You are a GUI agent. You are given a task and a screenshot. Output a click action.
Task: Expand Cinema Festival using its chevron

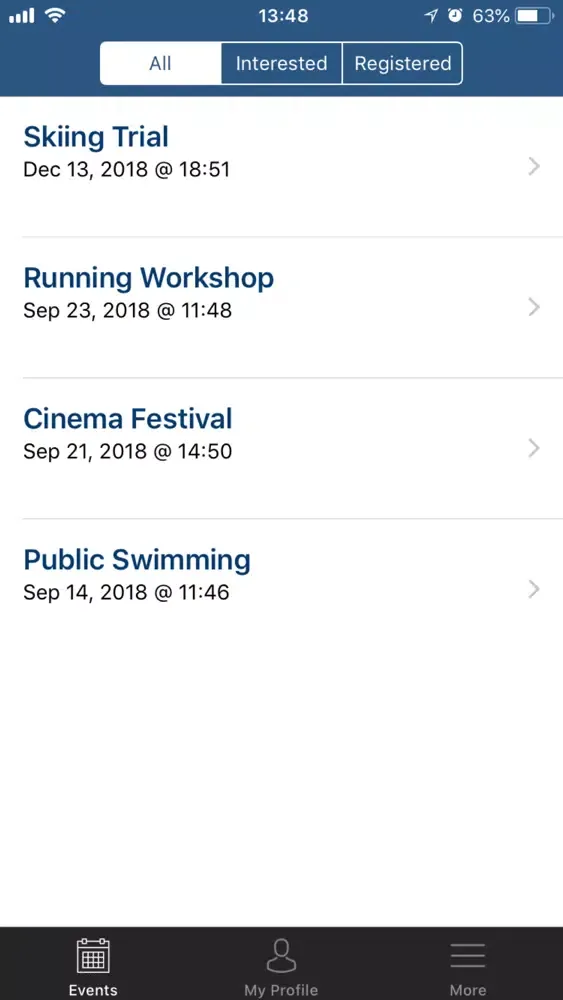pyautogui.click(x=534, y=449)
